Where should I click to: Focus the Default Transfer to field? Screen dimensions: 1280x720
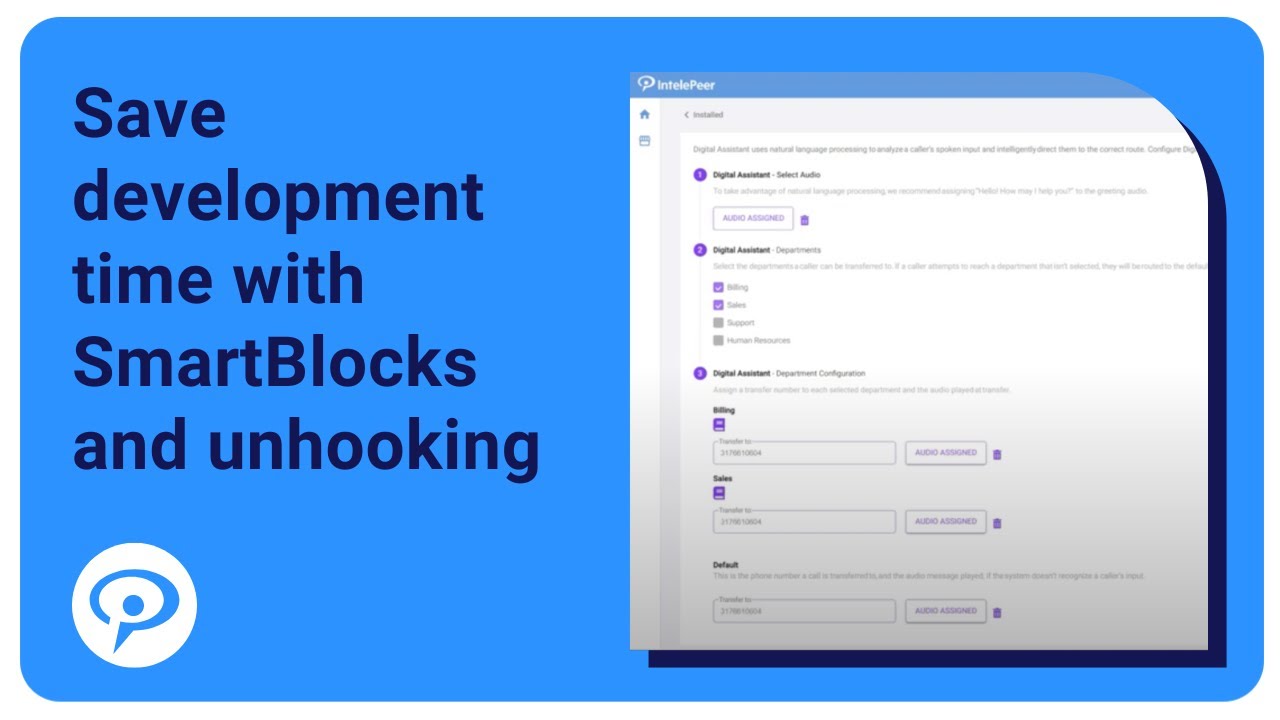pos(804,610)
